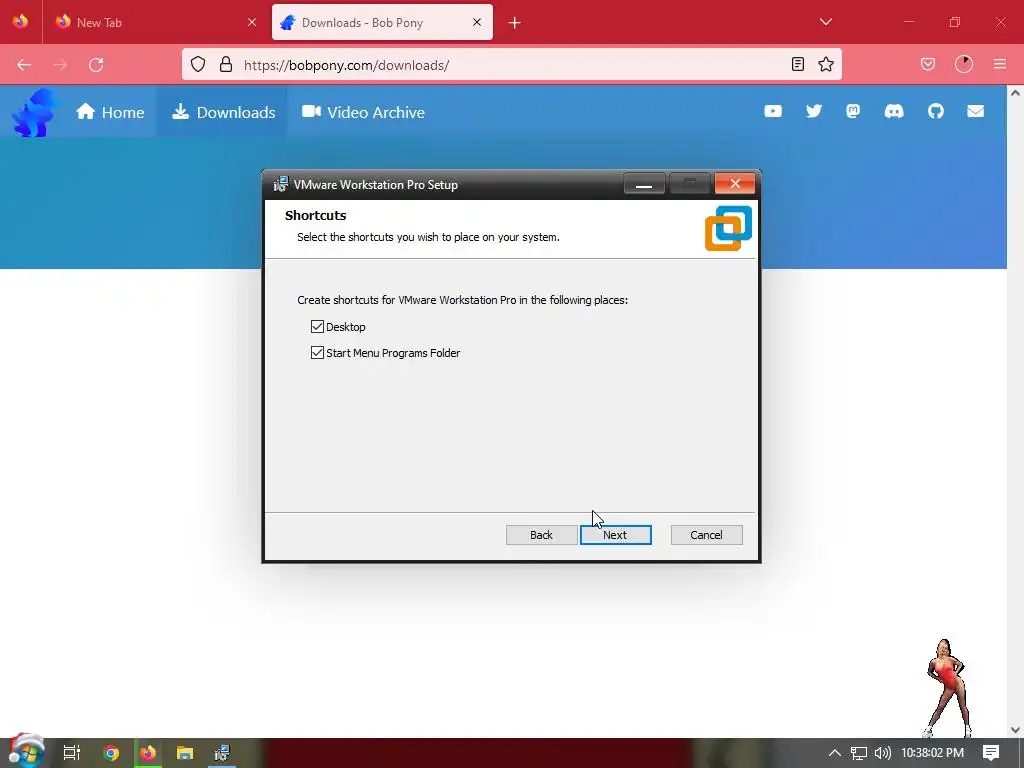
Task: Open Task View on the taskbar
Action: pos(72,753)
